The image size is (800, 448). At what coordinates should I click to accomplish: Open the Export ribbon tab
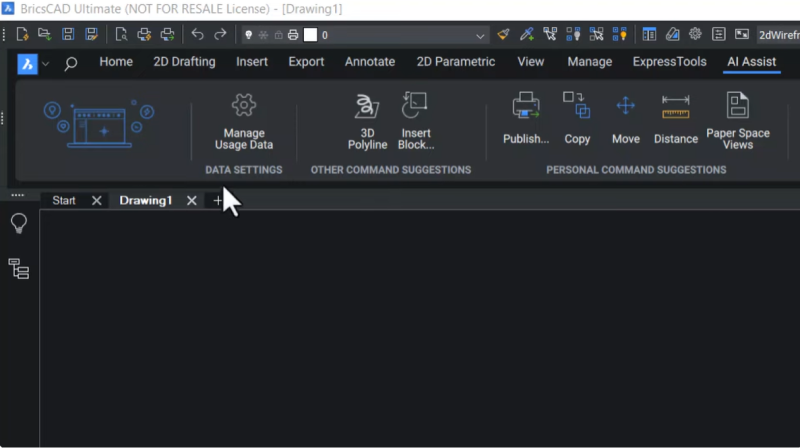pos(306,62)
